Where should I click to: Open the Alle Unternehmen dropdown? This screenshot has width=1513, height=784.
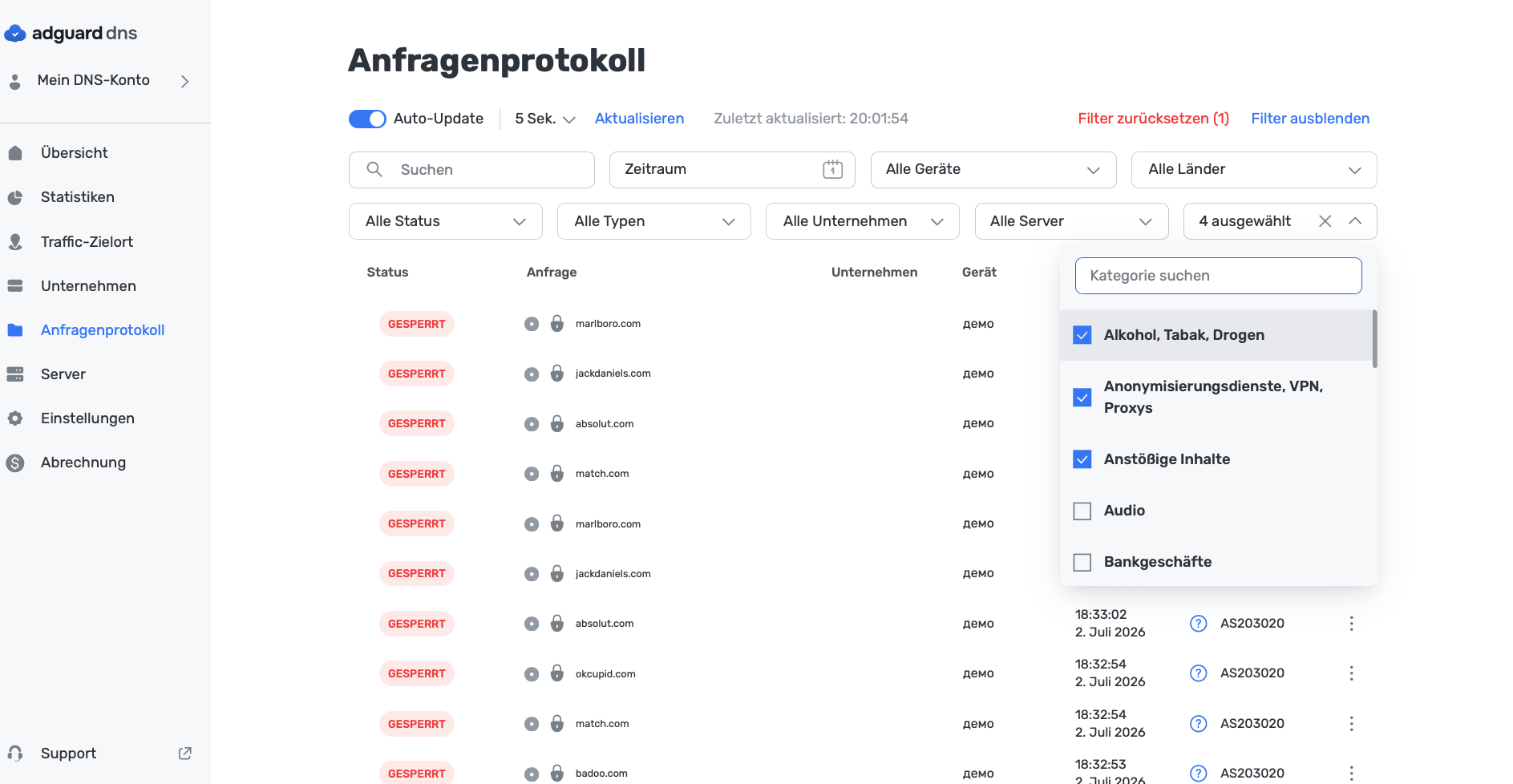tap(863, 221)
